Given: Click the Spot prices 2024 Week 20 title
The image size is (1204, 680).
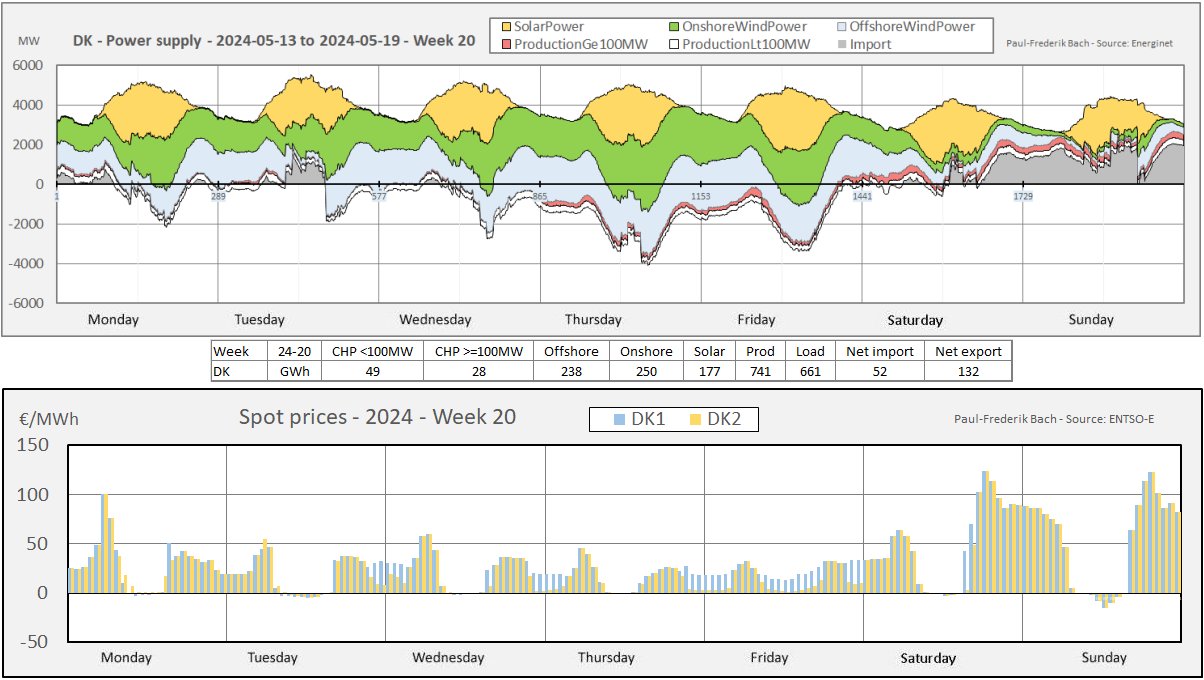Looking at the screenshot, I should click(377, 417).
